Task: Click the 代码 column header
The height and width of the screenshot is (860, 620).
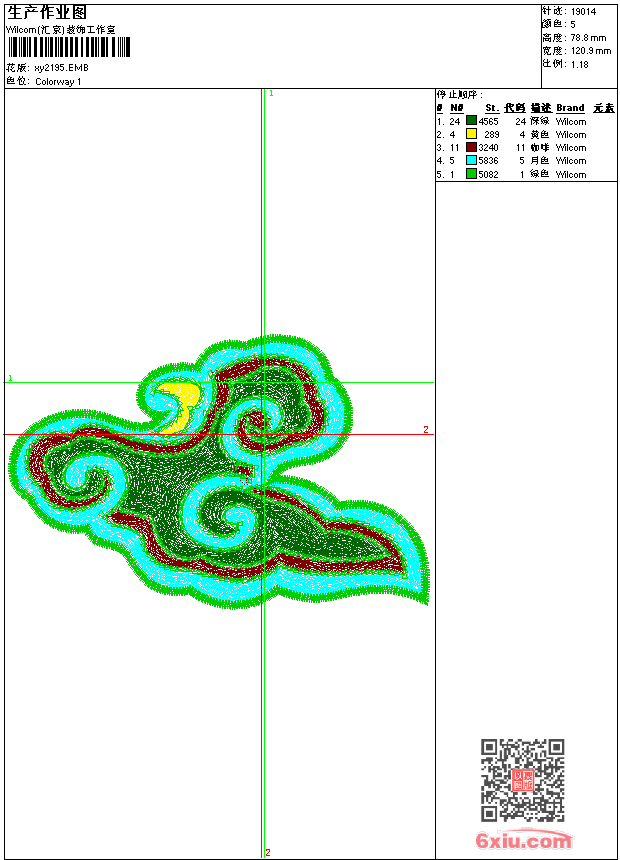Action: click(x=515, y=108)
